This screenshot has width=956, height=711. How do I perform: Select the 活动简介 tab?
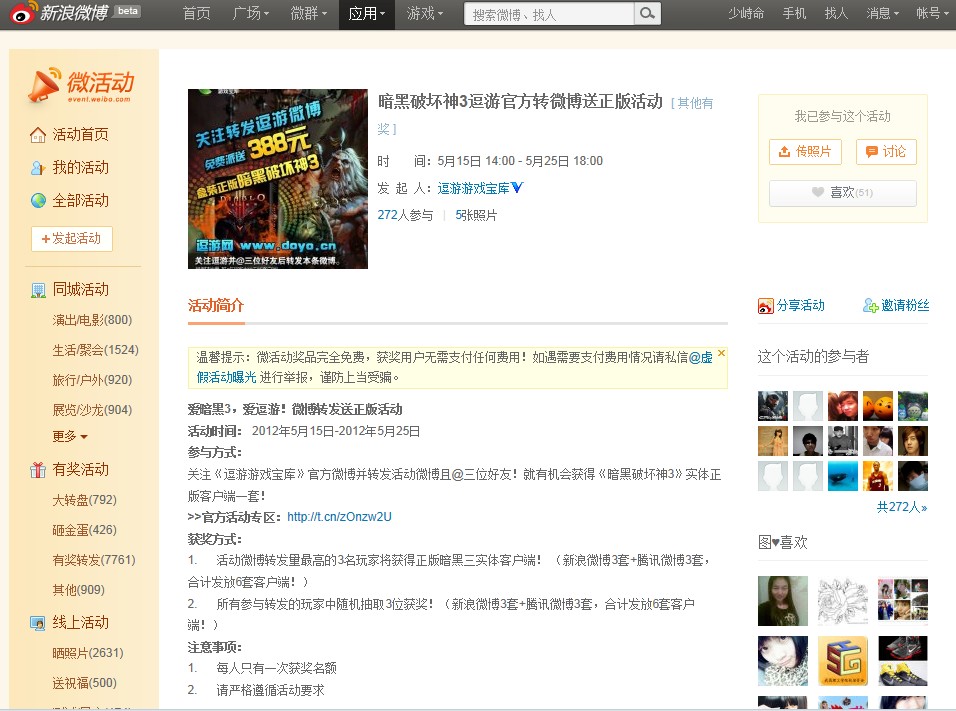click(x=216, y=305)
